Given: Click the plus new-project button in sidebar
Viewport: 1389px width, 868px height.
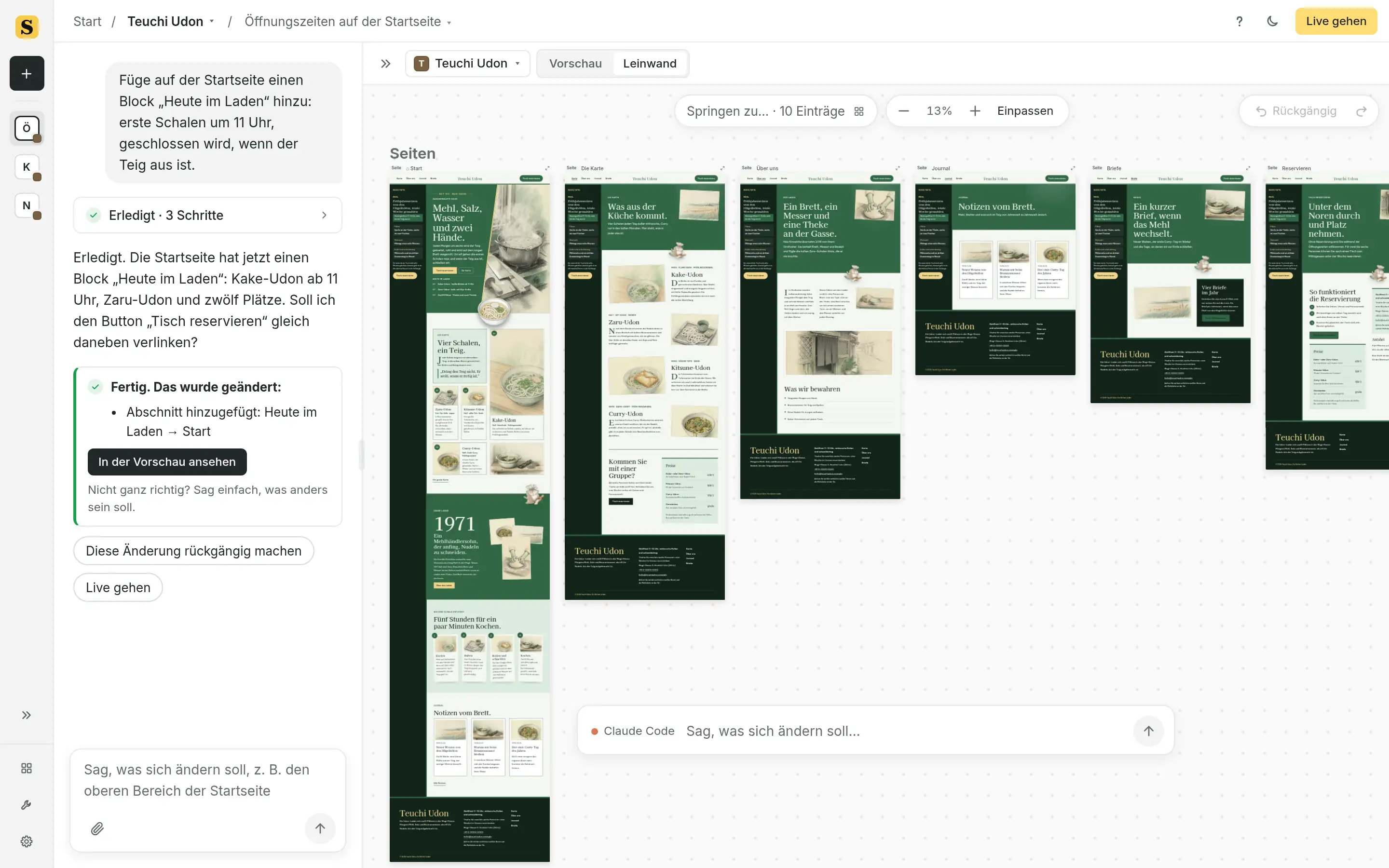Looking at the screenshot, I should (27, 73).
